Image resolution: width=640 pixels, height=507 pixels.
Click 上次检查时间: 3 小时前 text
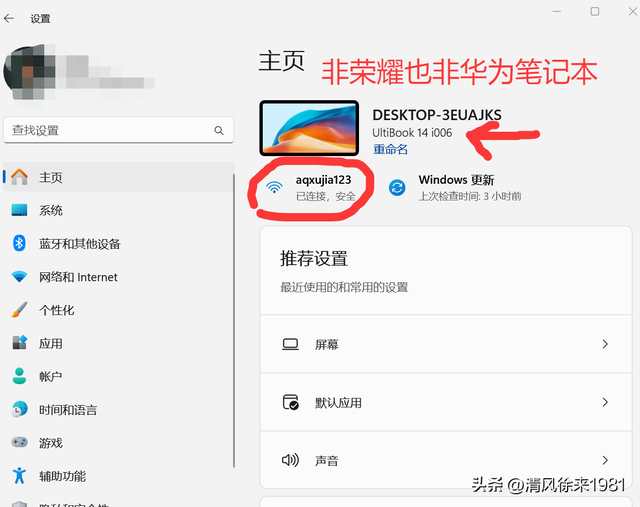[x=470, y=196]
